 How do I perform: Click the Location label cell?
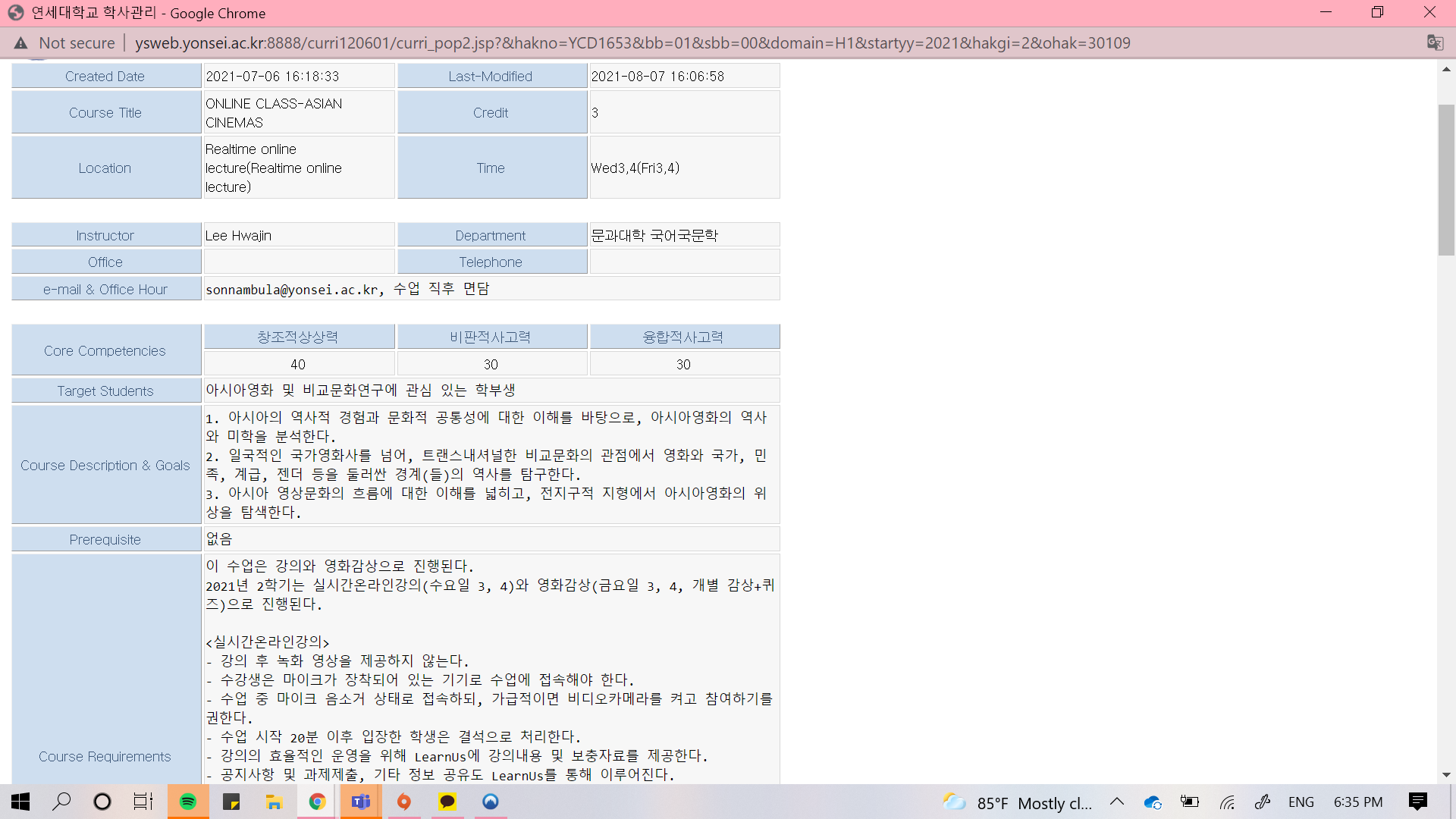click(x=105, y=168)
